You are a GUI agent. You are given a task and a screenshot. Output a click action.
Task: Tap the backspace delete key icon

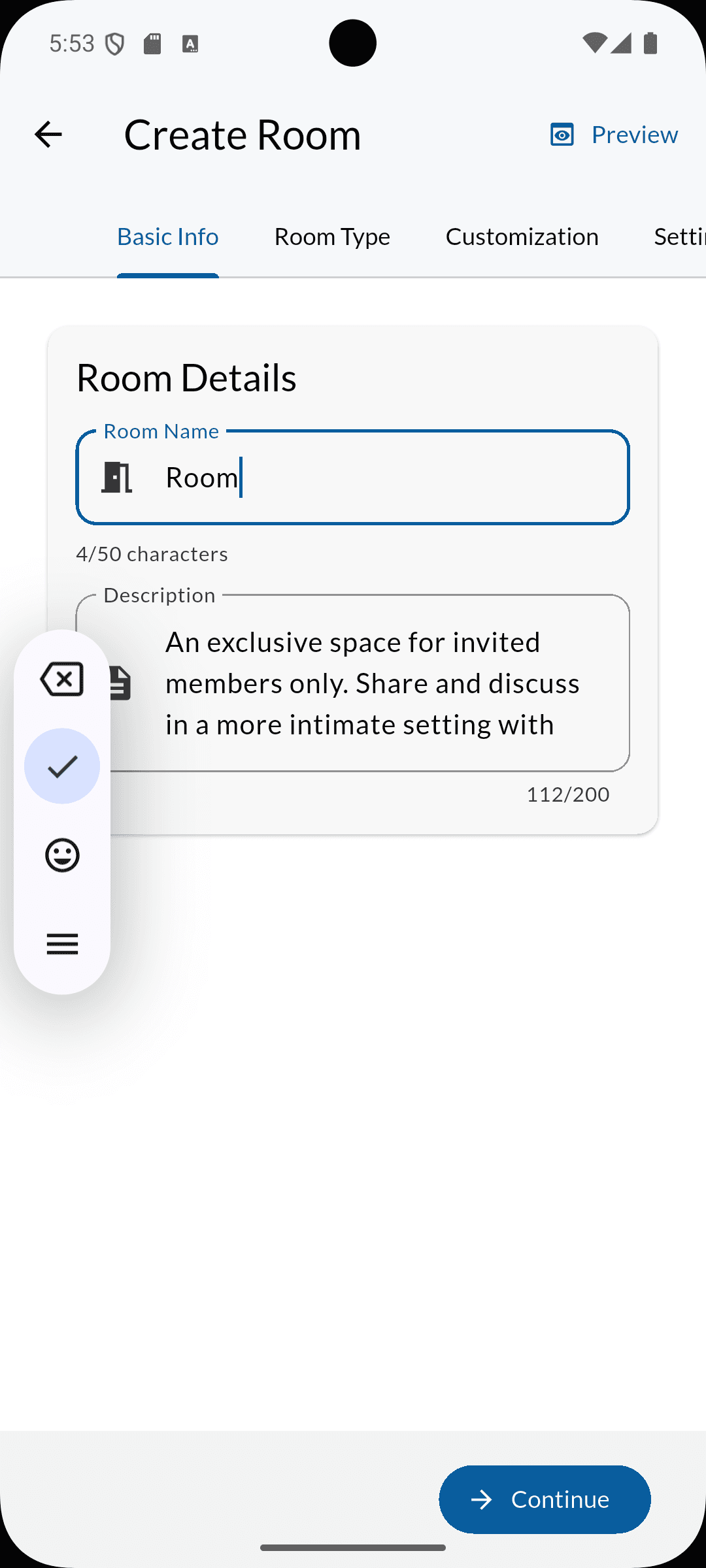coord(62,679)
